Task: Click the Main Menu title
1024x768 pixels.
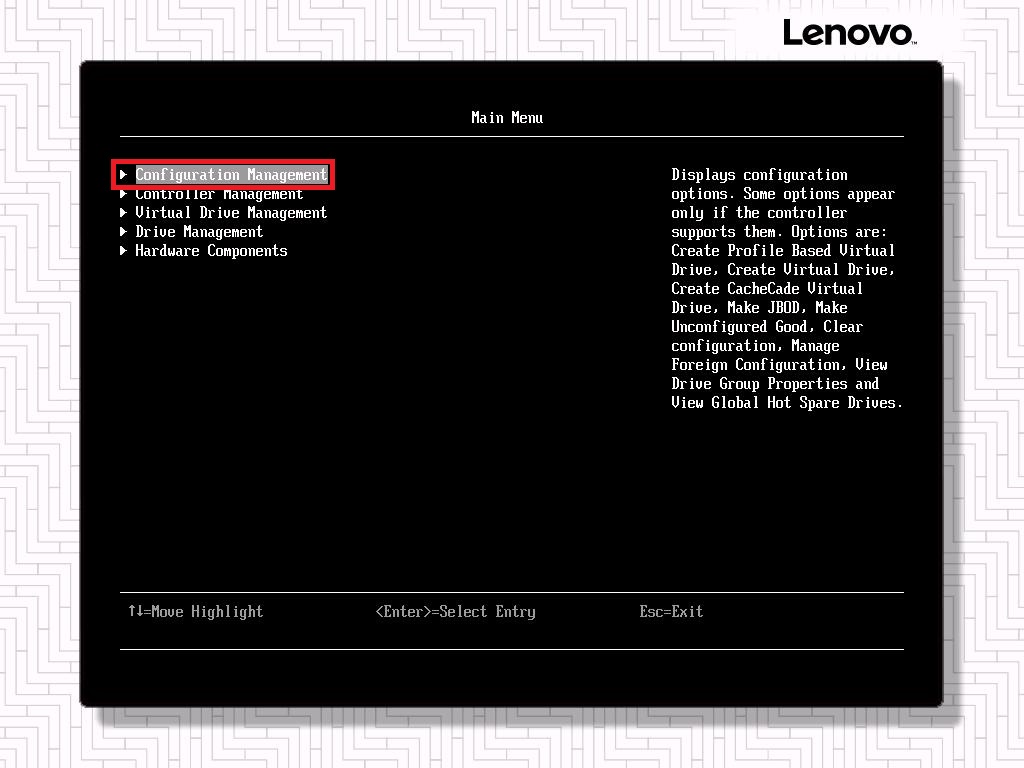Action: (507, 118)
